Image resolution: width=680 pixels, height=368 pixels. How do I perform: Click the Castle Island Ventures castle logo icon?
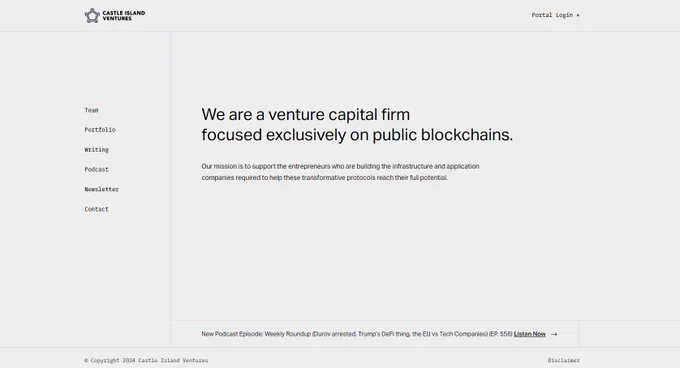[92, 16]
